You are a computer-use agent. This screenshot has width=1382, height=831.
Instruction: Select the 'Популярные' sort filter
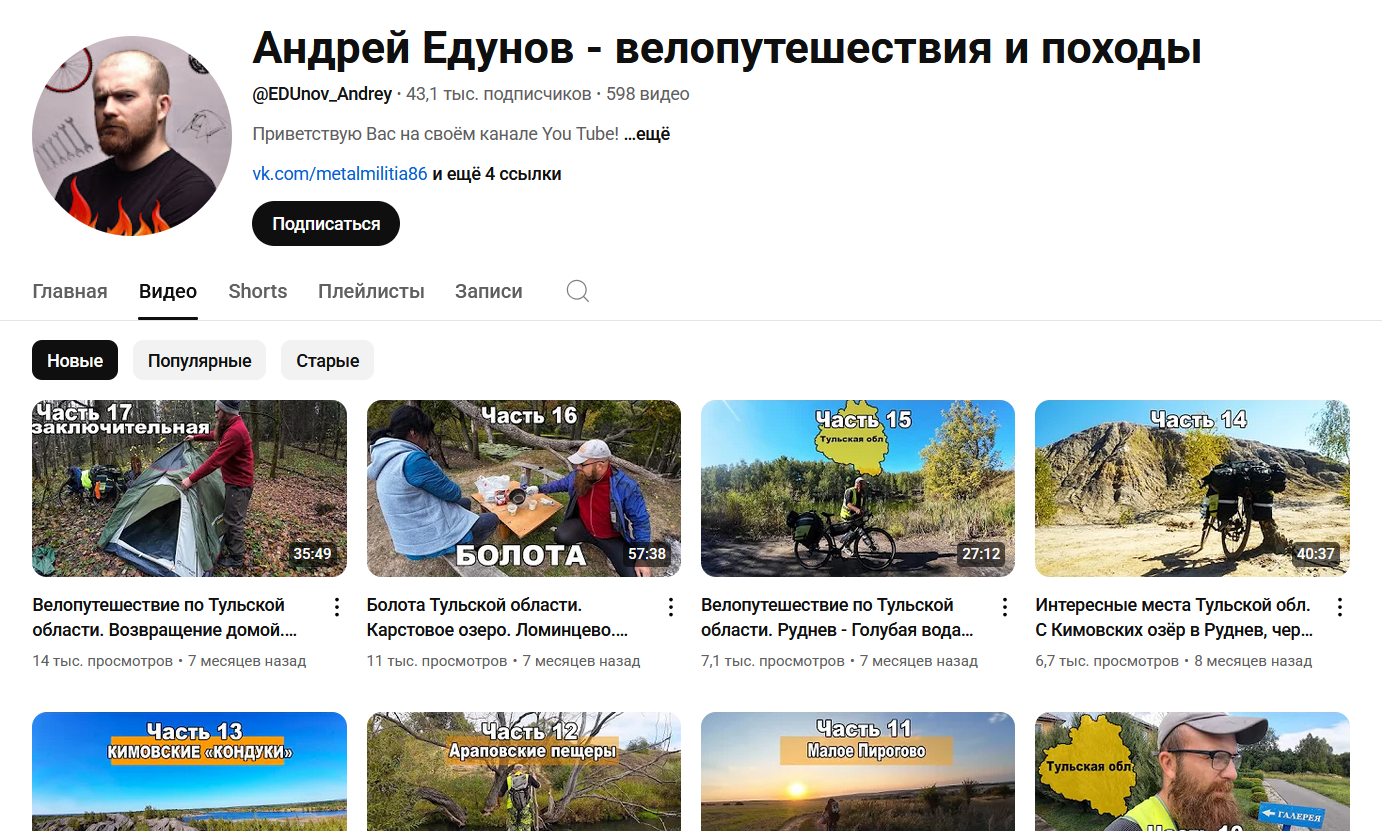tap(200, 361)
